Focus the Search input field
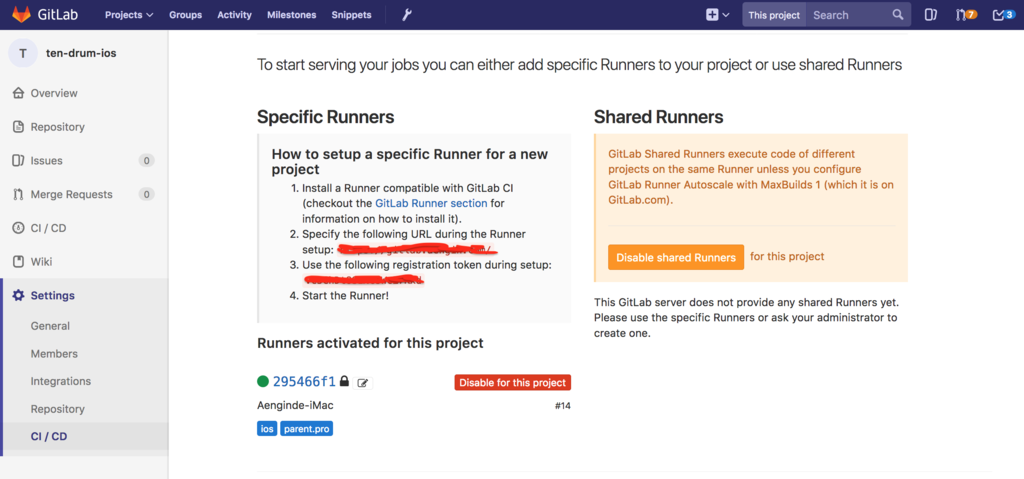This screenshot has height=479, width=1024. [849, 14]
